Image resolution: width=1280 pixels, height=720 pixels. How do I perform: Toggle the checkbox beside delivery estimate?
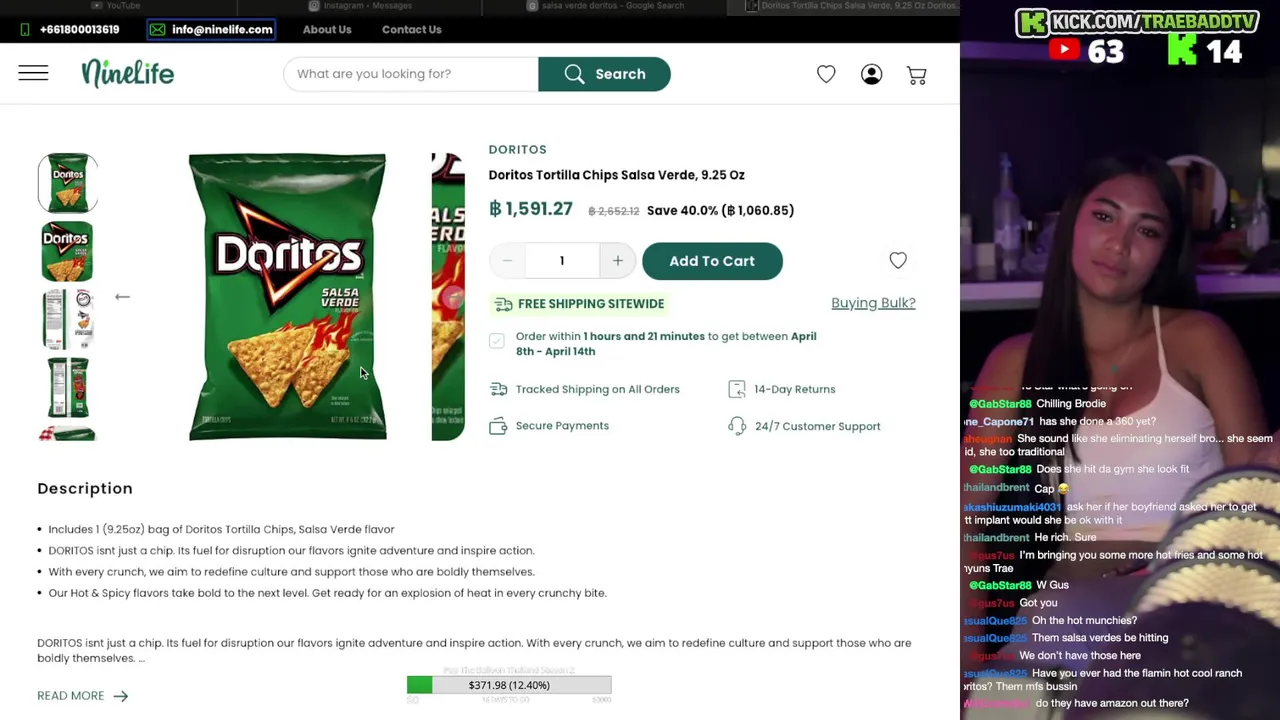497,342
